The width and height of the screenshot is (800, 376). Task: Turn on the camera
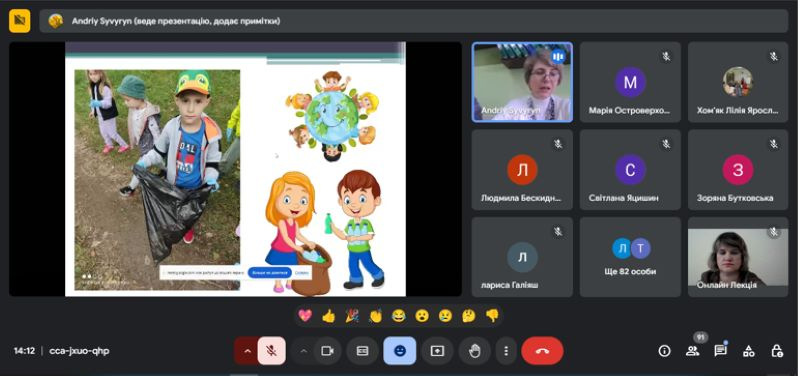[327, 350]
